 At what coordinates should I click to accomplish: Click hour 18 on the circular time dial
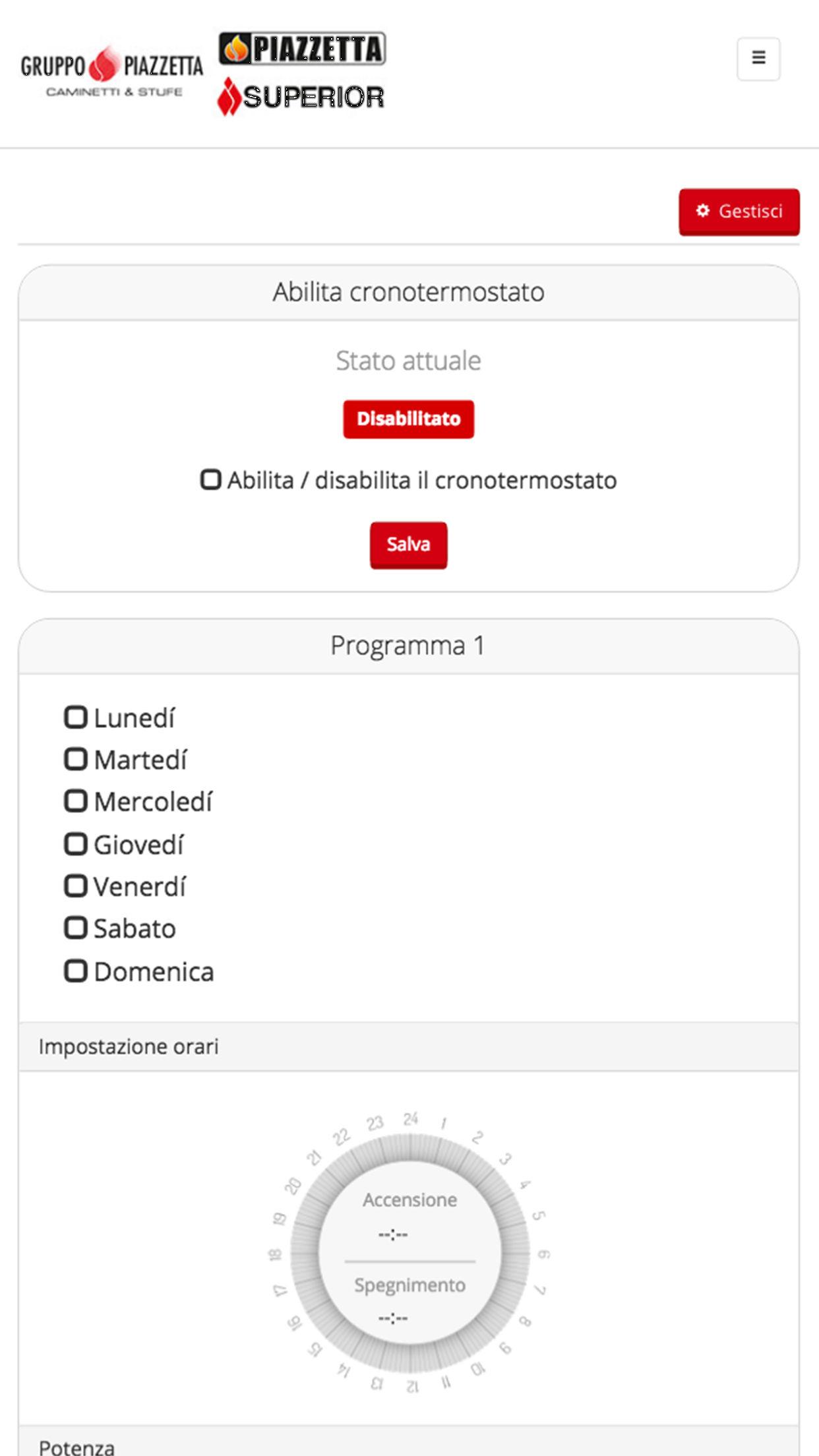tap(276, 1254)
